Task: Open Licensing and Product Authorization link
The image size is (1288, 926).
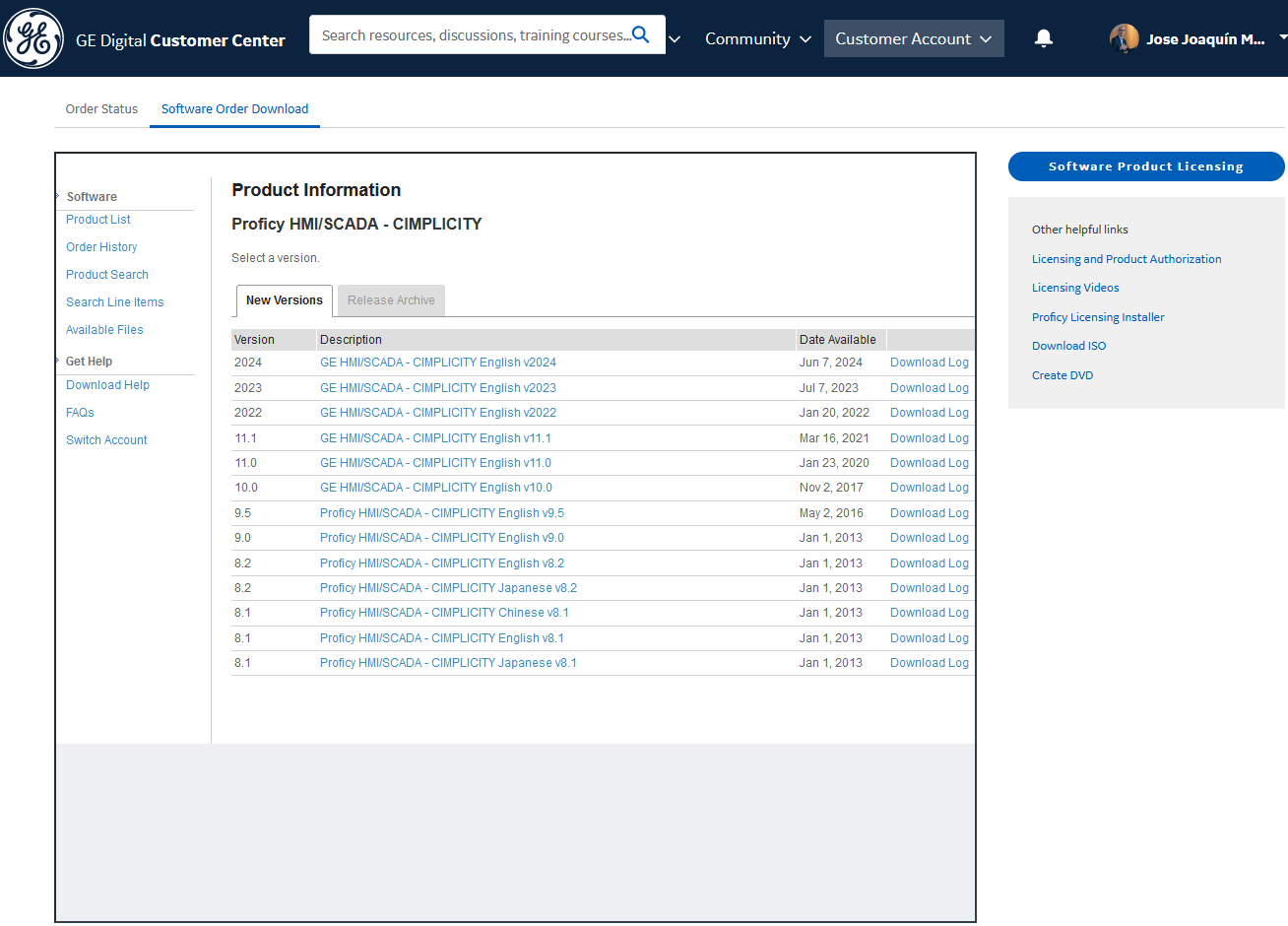Action: [1127, 259]
